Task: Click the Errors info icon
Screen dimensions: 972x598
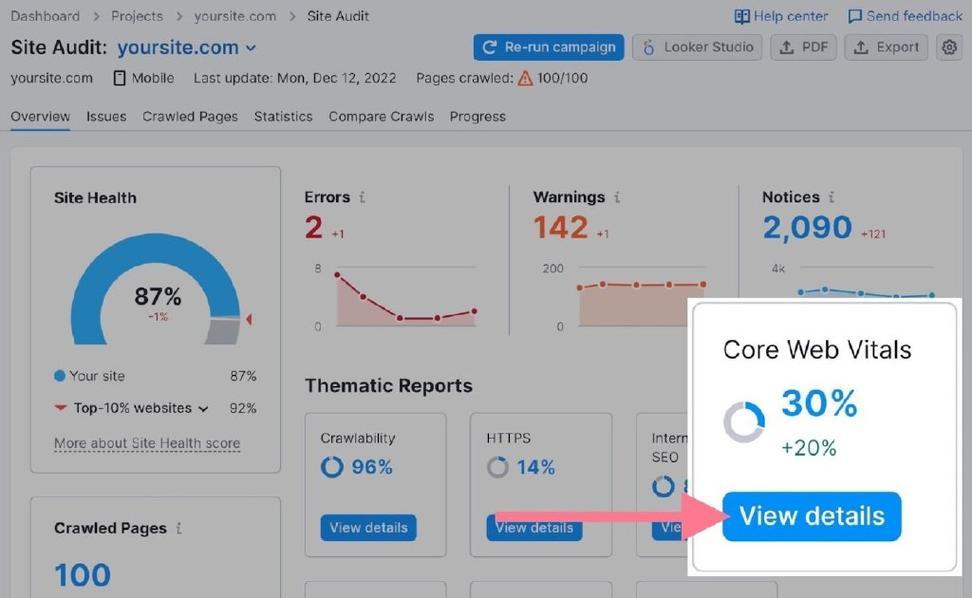Action: click(x=362, y=197)
